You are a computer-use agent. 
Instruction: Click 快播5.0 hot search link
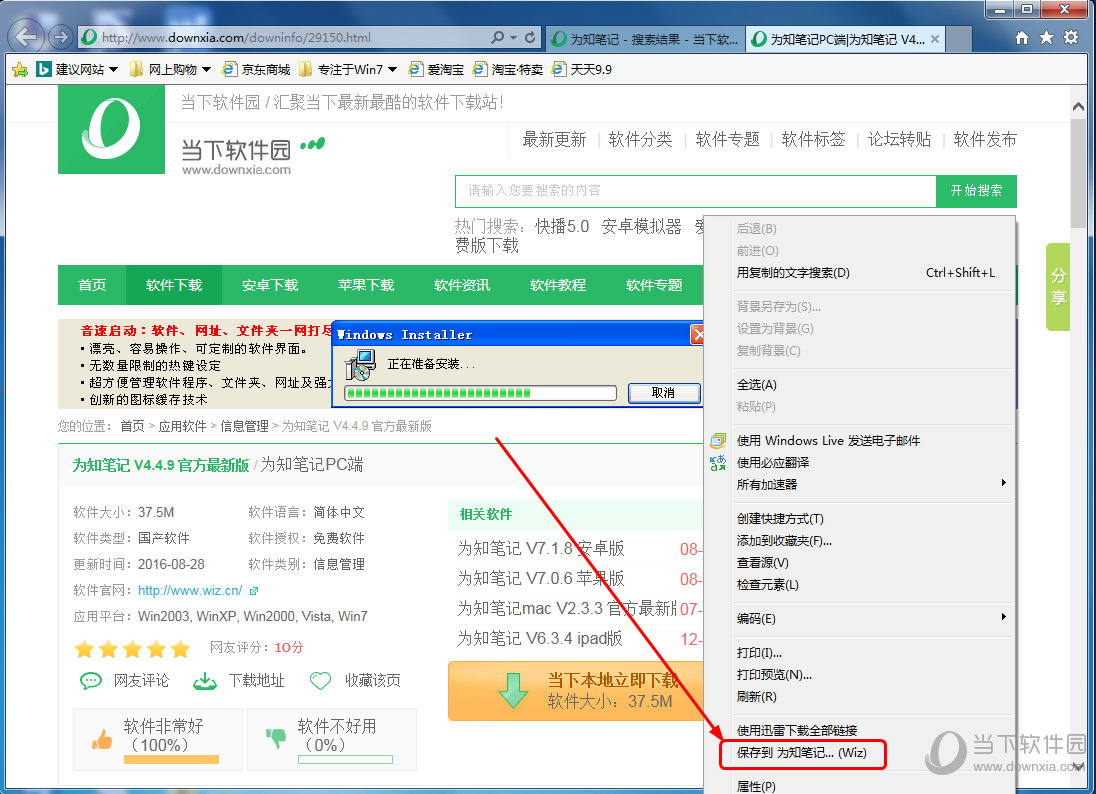point(562,226)
